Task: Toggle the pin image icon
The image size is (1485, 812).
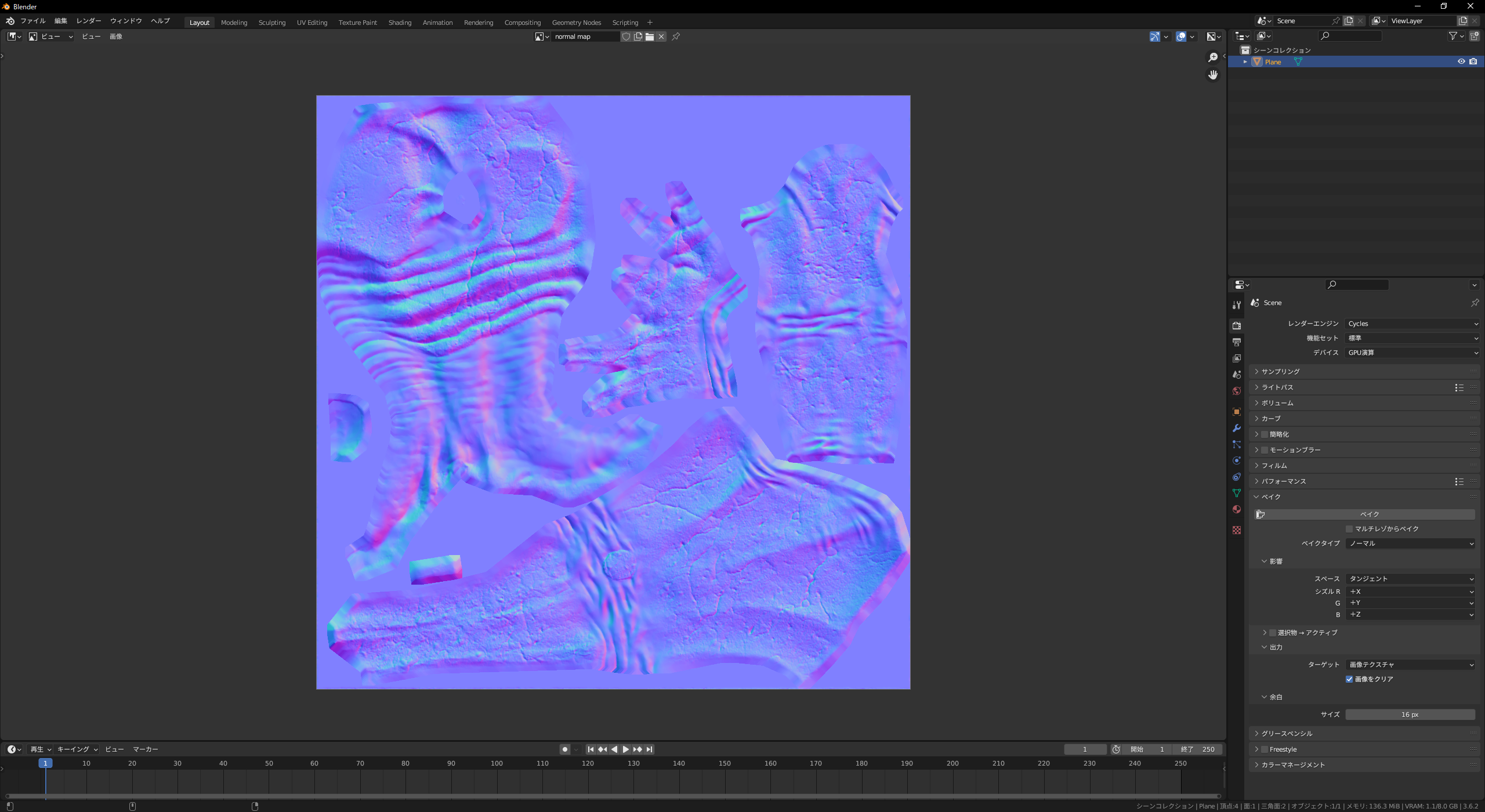Action: (x=676, y=37)
